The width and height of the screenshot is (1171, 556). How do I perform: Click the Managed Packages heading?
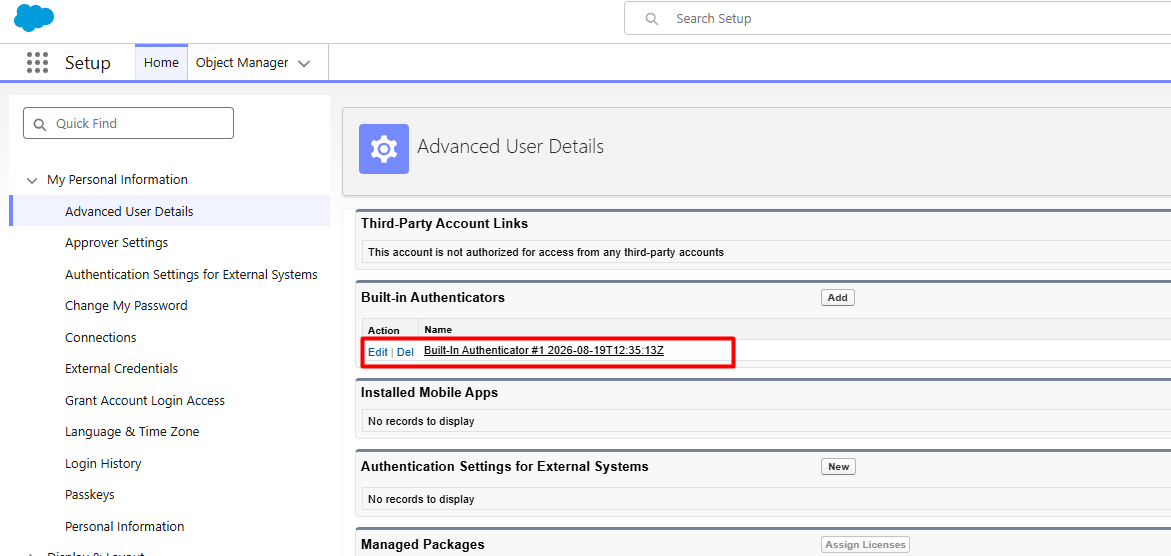pyautogui.click(x=423, y=544)
